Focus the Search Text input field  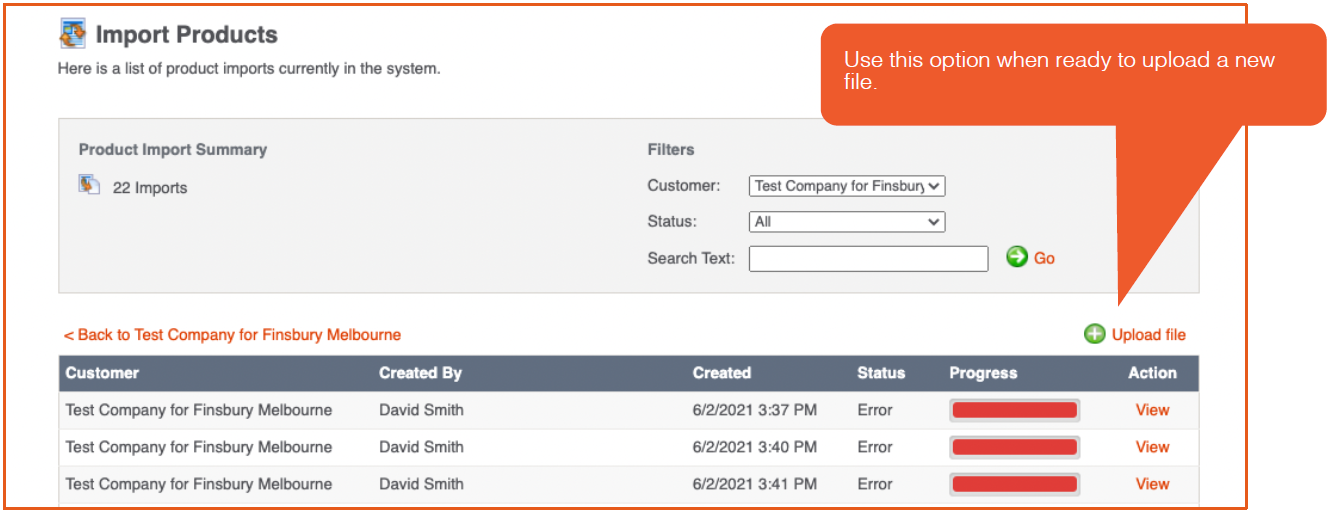tap(868, 258)
